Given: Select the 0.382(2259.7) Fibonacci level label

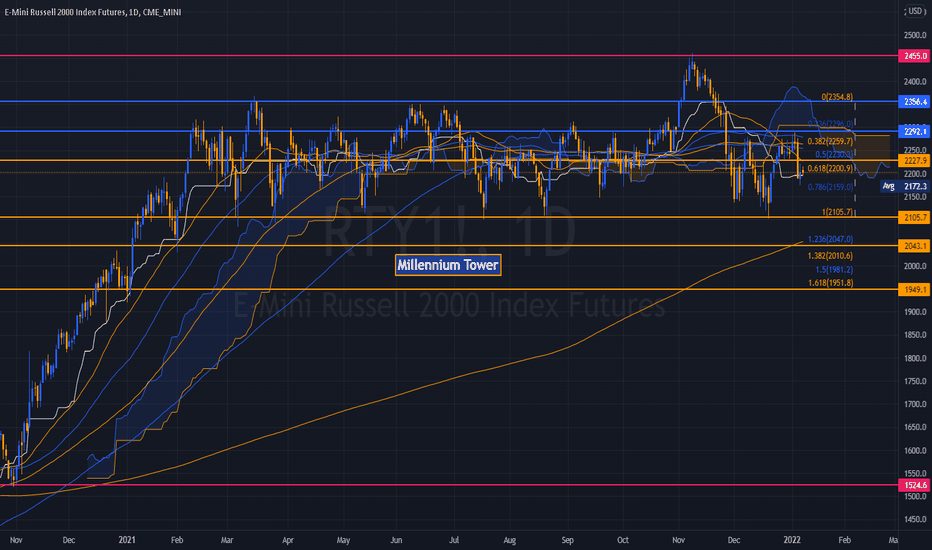Looking at the screenshot, I should tap(830, 142).
